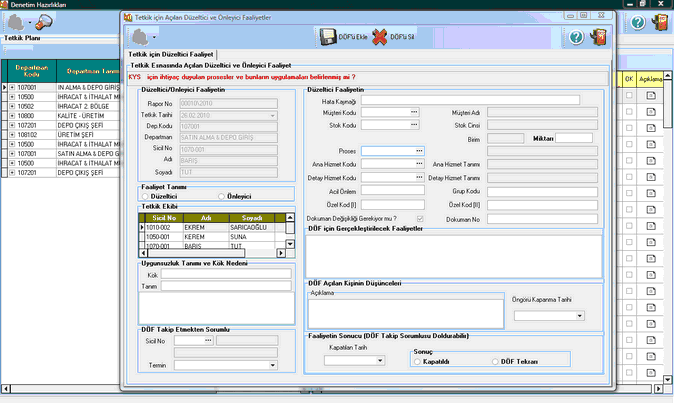Click printer icon in Denetim Hazırlıkları toolbar

16,22
